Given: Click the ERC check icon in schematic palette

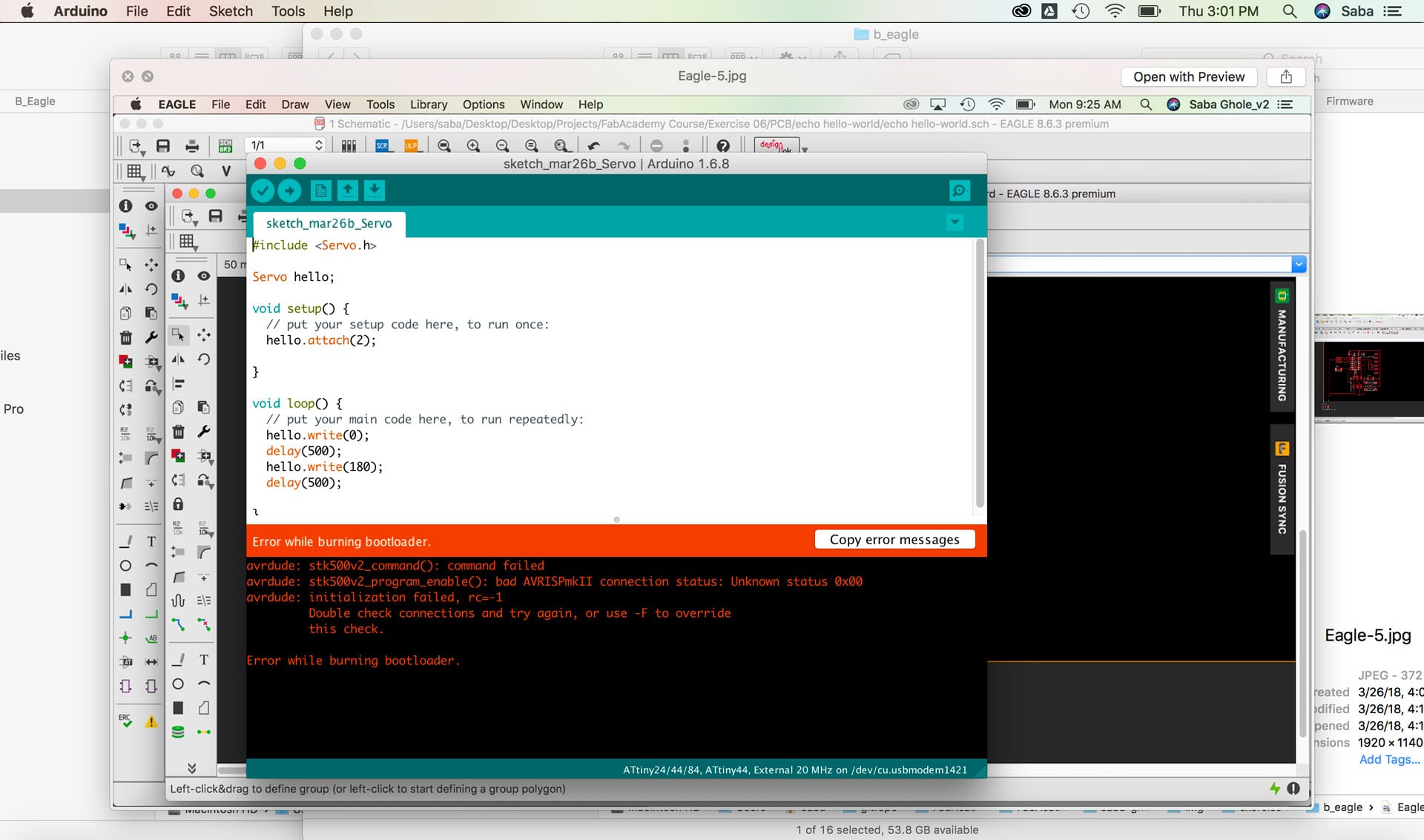Looking at the screenshot, I should point(125,721).
